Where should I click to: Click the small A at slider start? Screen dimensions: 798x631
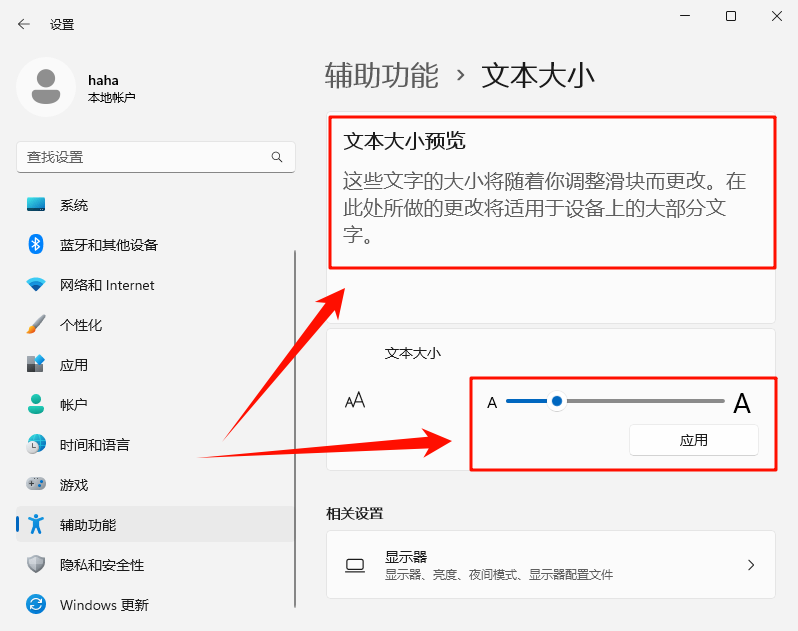492,403
